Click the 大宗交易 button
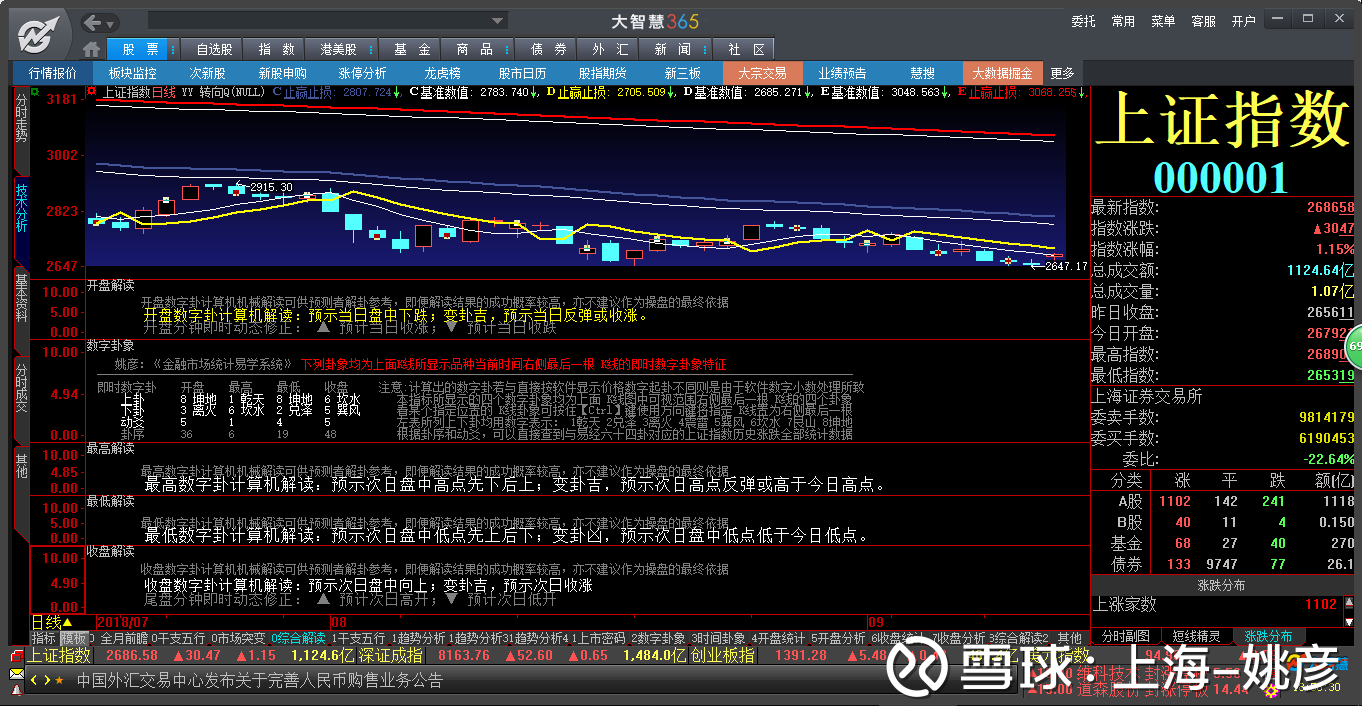1362x706 pixels. (x=762, y=73)
